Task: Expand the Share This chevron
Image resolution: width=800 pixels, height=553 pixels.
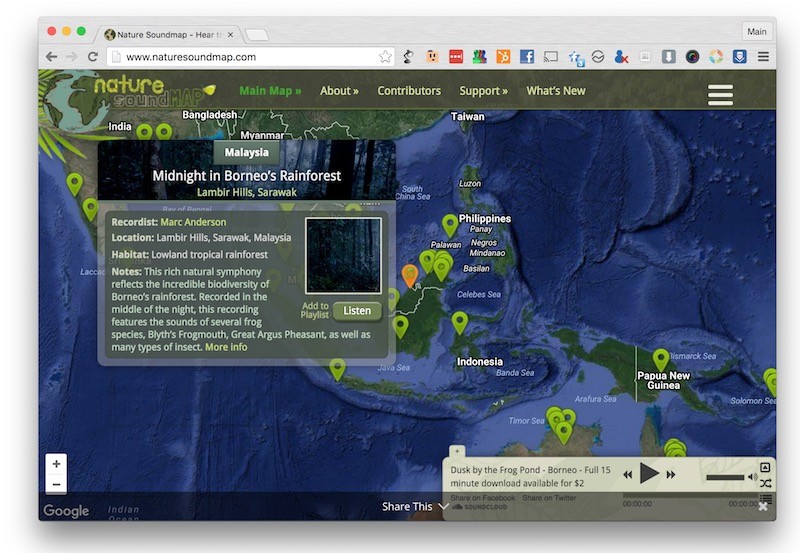Action: pyautogui.click(x=443, y=507)
